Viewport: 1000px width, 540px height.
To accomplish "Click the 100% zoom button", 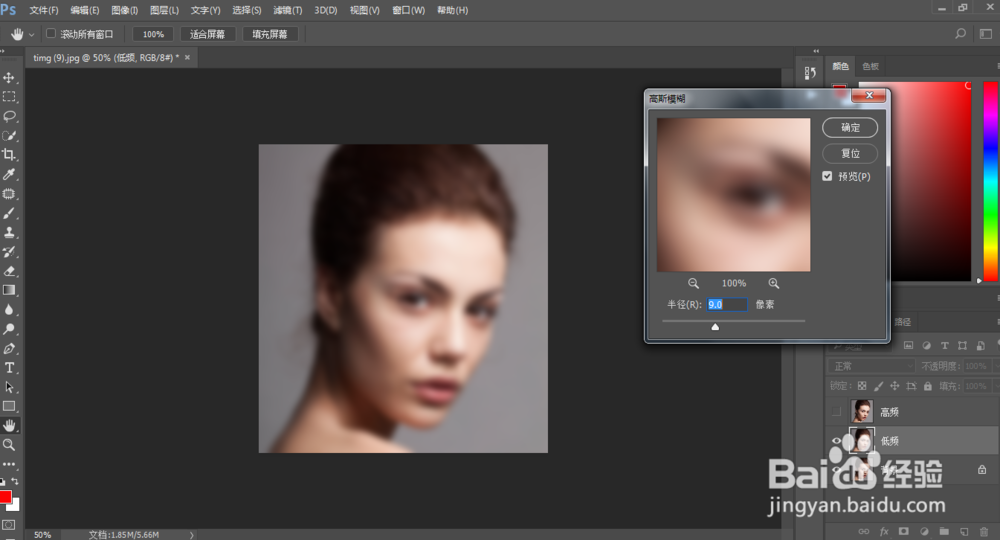I will (153, 34).
